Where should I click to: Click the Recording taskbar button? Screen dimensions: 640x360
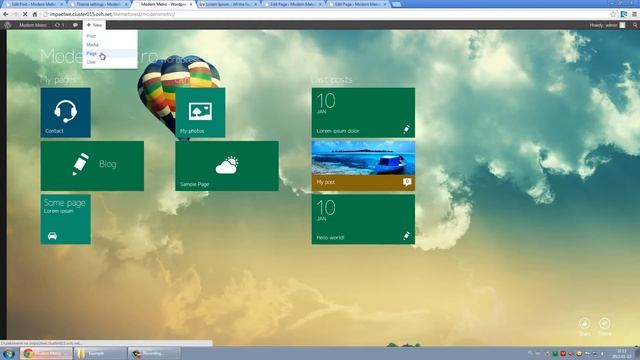coord(154,353)
